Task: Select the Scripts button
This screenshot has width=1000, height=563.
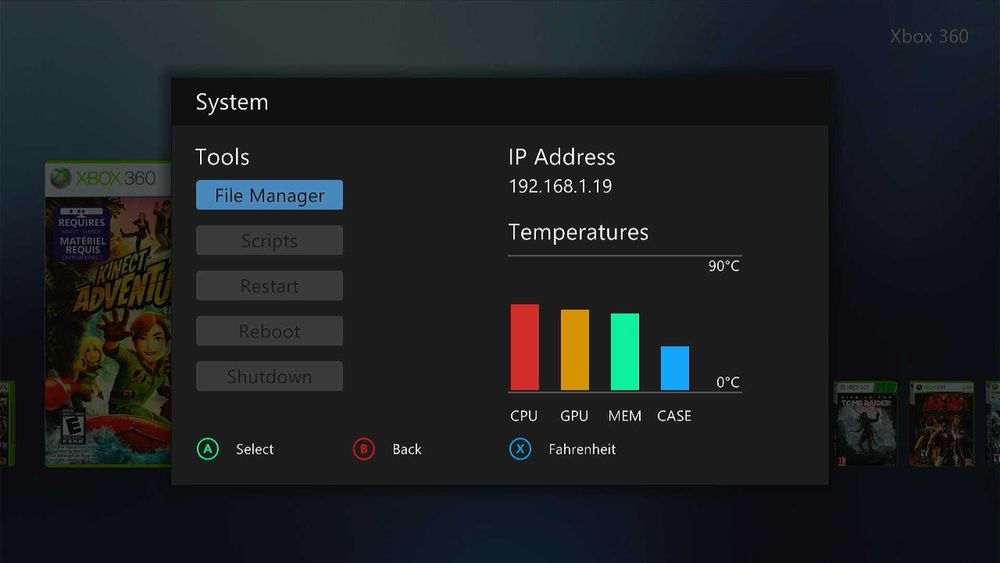Action: pyautogui.click(x=269, y=240)
